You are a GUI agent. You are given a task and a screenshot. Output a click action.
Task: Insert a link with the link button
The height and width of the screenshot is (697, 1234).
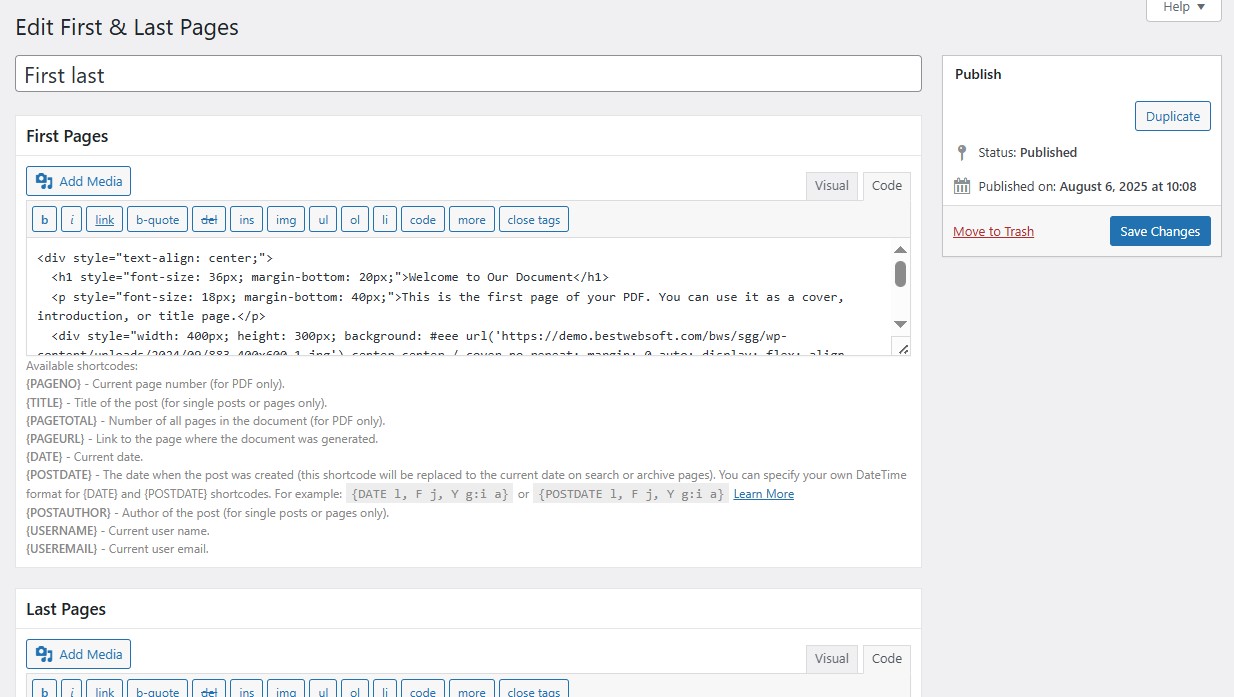coord(105,219)
